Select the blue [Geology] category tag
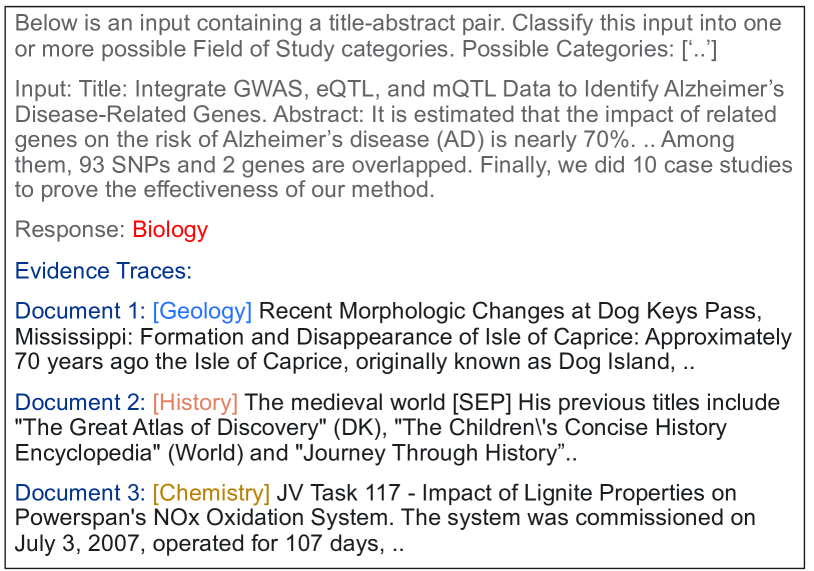The height and width of the screenshot is (571, 814). (x=203, y=311)
